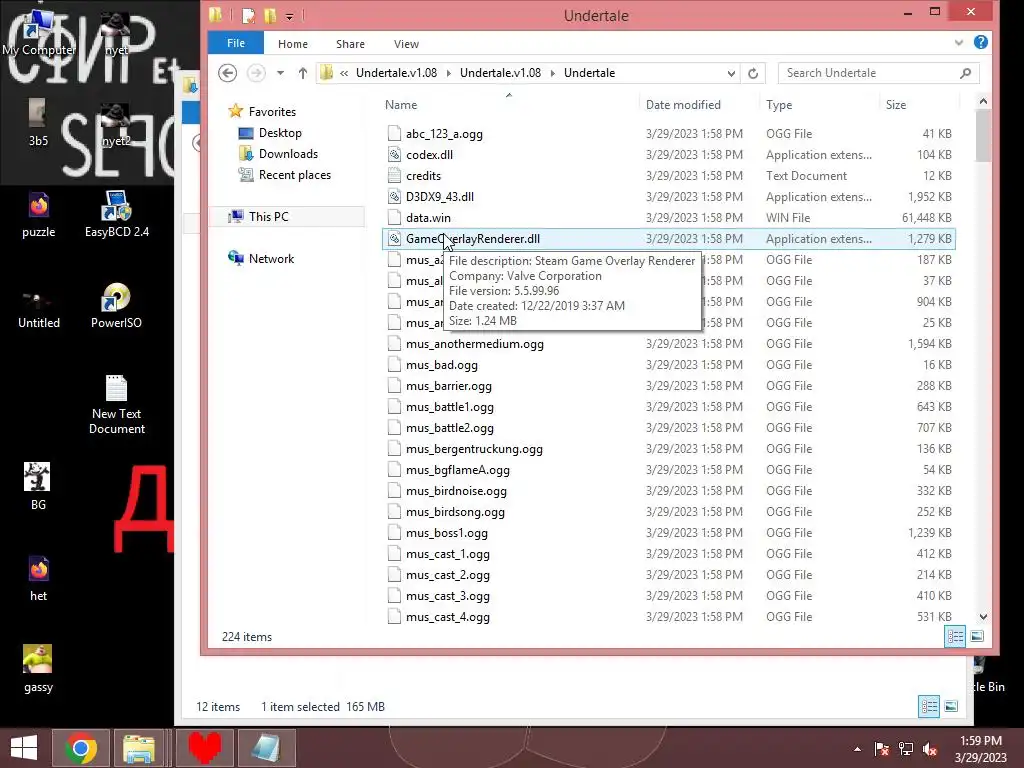Viewport: 1024px width, 768px height.
Task: Click Properties quick access icon
Action: click(x=248, y=15)
